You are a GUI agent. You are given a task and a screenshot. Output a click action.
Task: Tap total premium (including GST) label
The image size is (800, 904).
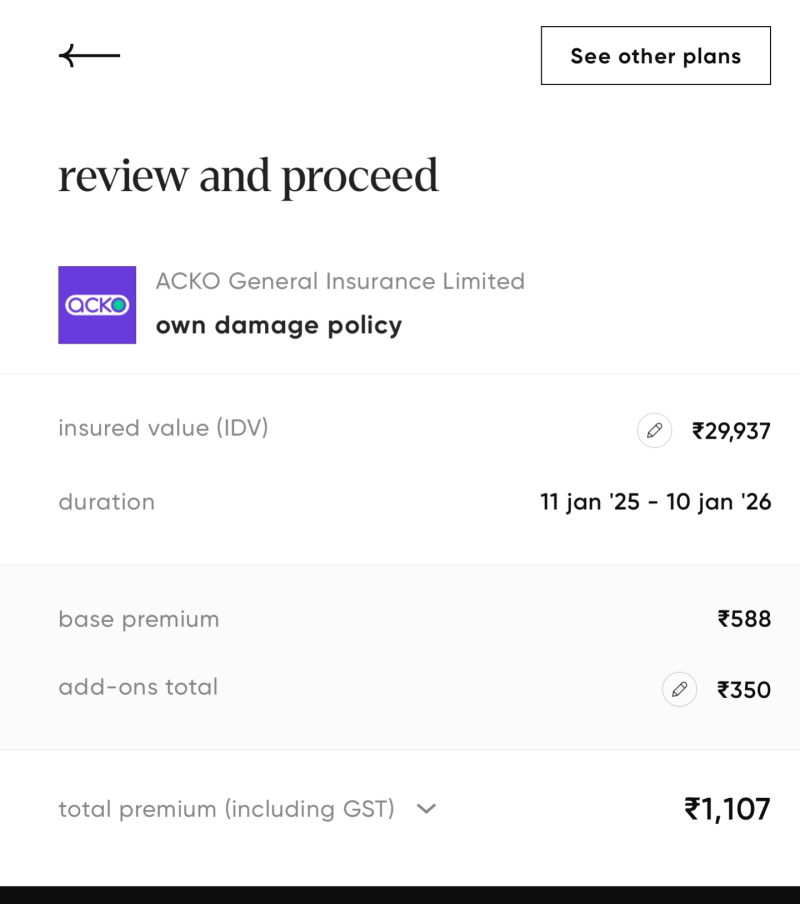[x=227, y=809]
